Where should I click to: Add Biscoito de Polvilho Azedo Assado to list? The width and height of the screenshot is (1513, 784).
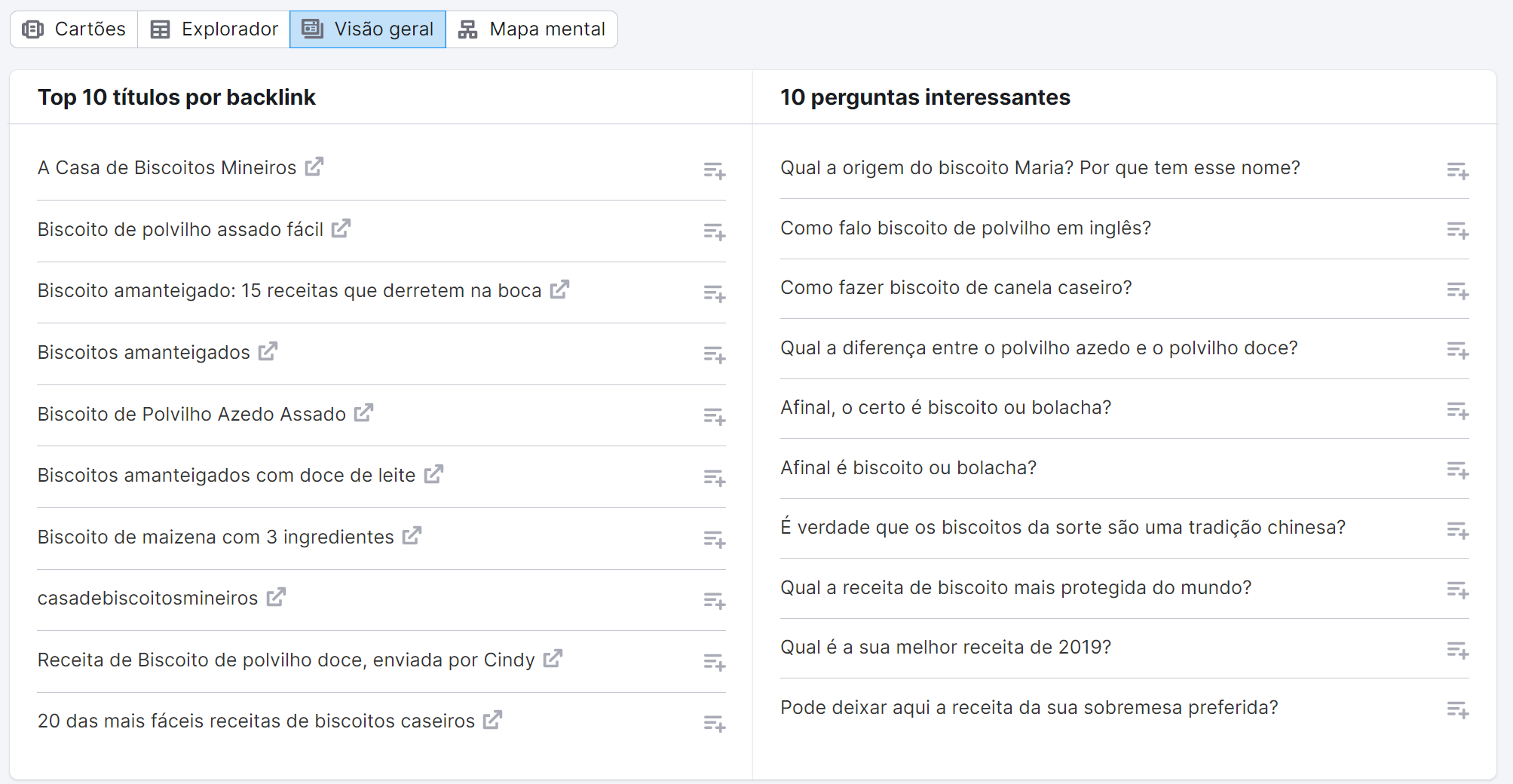(714, 416)
